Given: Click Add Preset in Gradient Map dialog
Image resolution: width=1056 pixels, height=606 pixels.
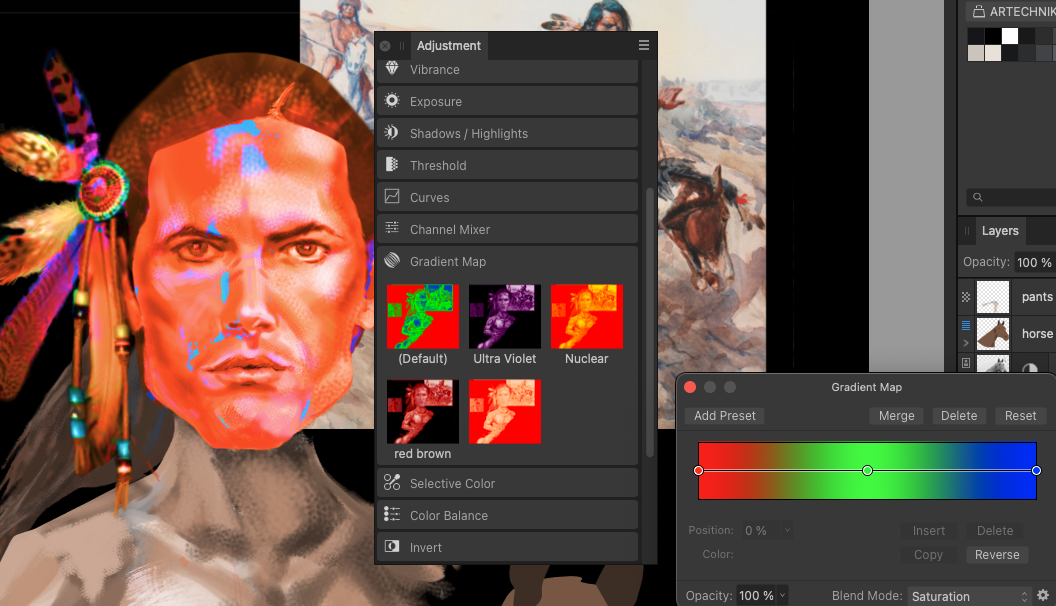Looking at the screenshot, I should coord(725,415).
